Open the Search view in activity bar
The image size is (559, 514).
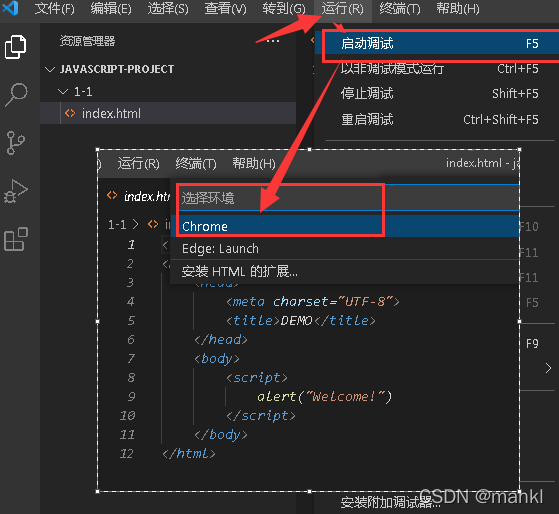tap(16, 94)
